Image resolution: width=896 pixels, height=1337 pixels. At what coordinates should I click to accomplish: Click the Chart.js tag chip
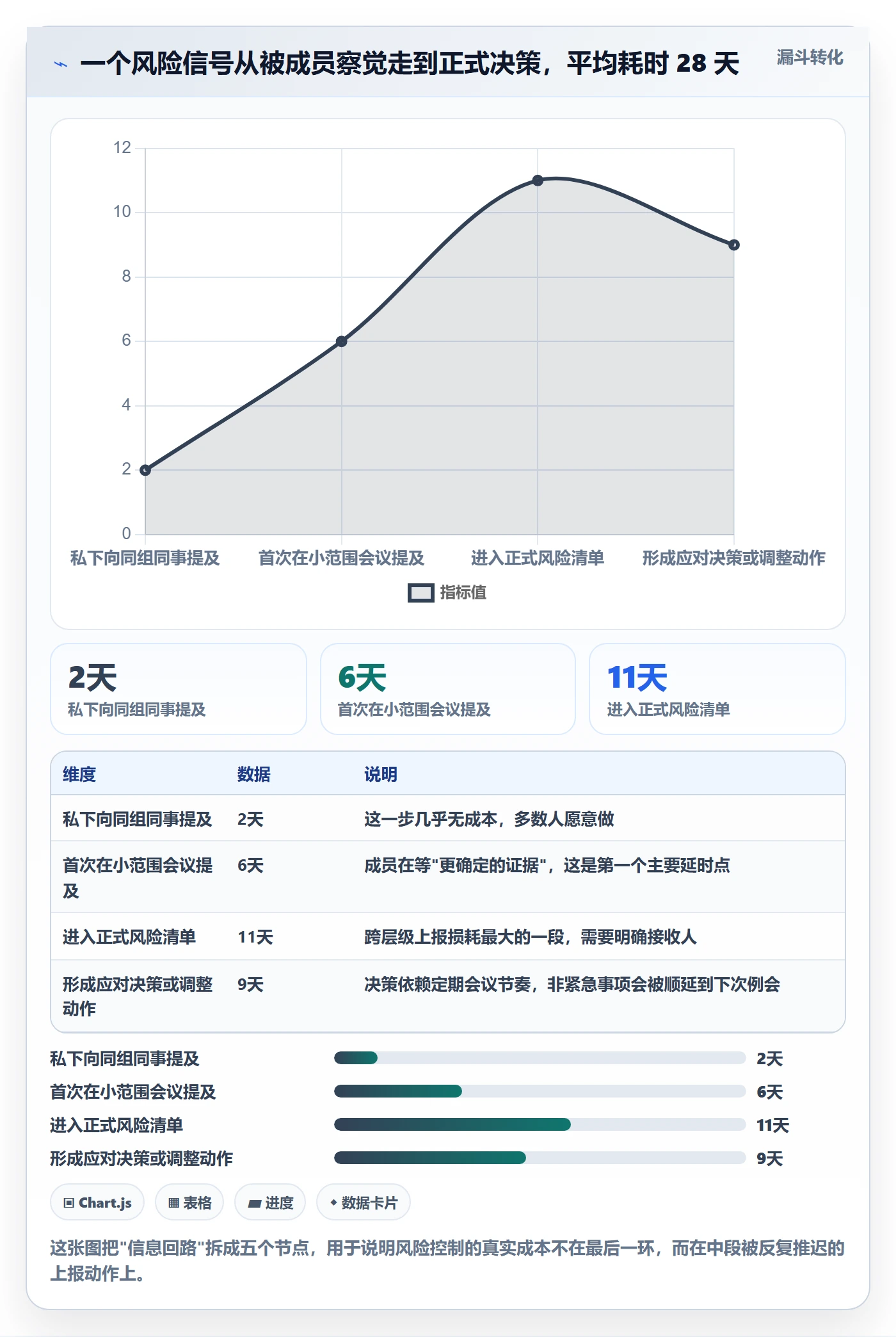point(97,1203)
